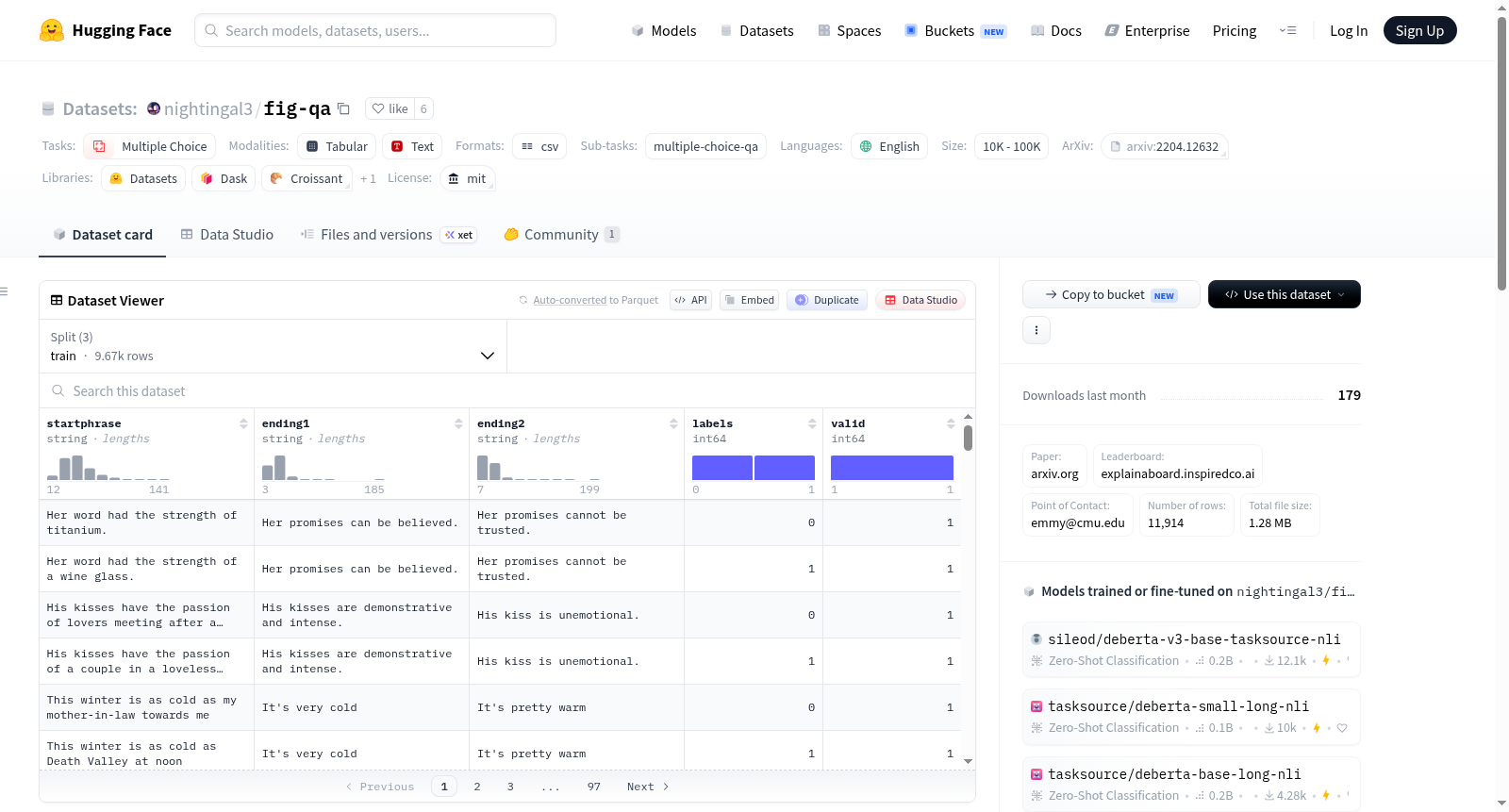Expand the Split train dropdown
Image resolution: width=1509 pixels, height=812 pixels.
pos(274,346)
